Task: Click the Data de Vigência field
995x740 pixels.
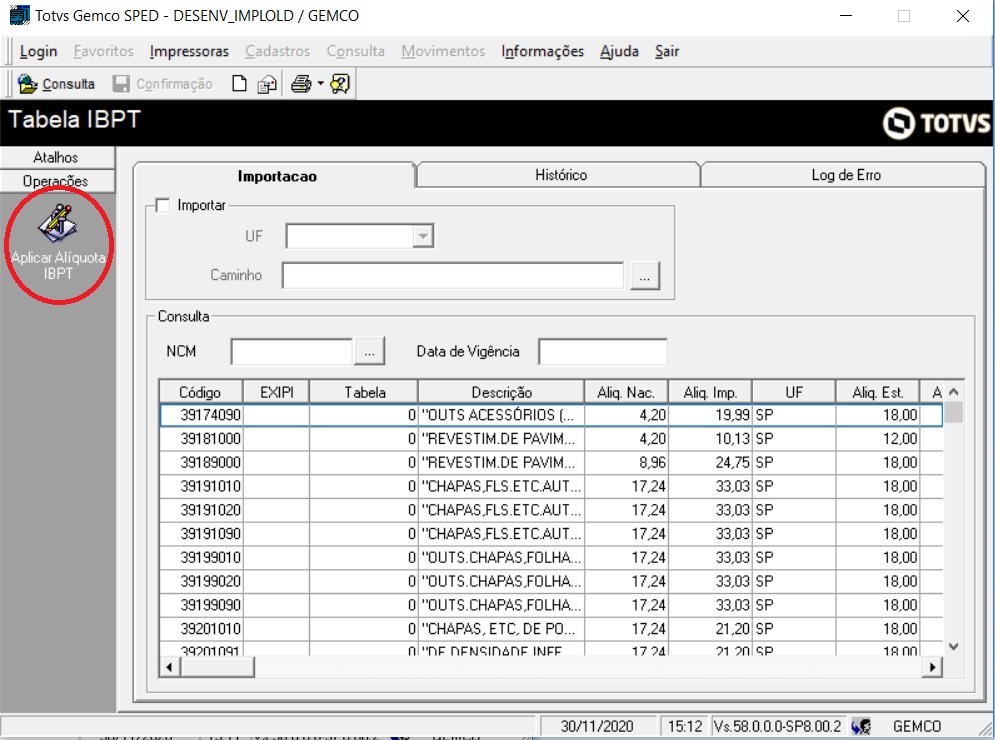Action: (x=602, y=352)
